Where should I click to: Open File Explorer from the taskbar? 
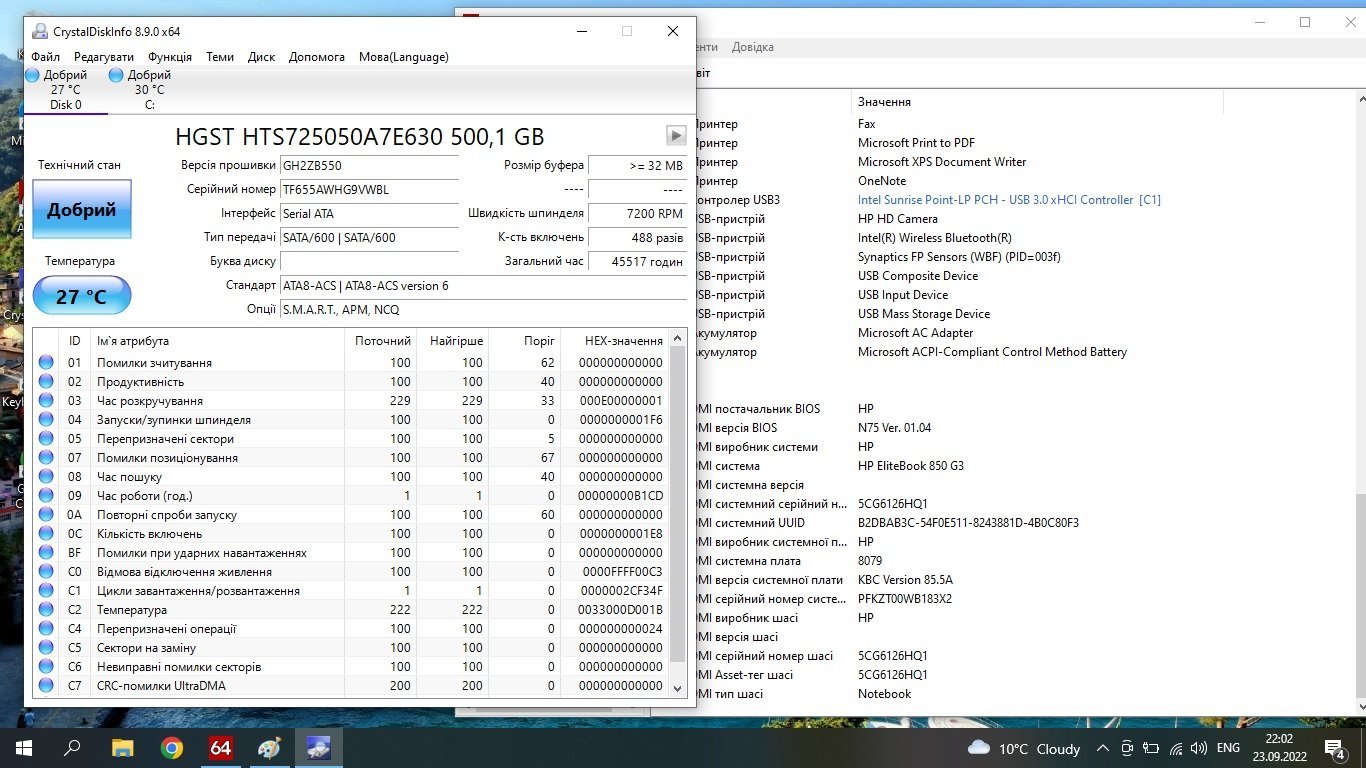point(122,747)
